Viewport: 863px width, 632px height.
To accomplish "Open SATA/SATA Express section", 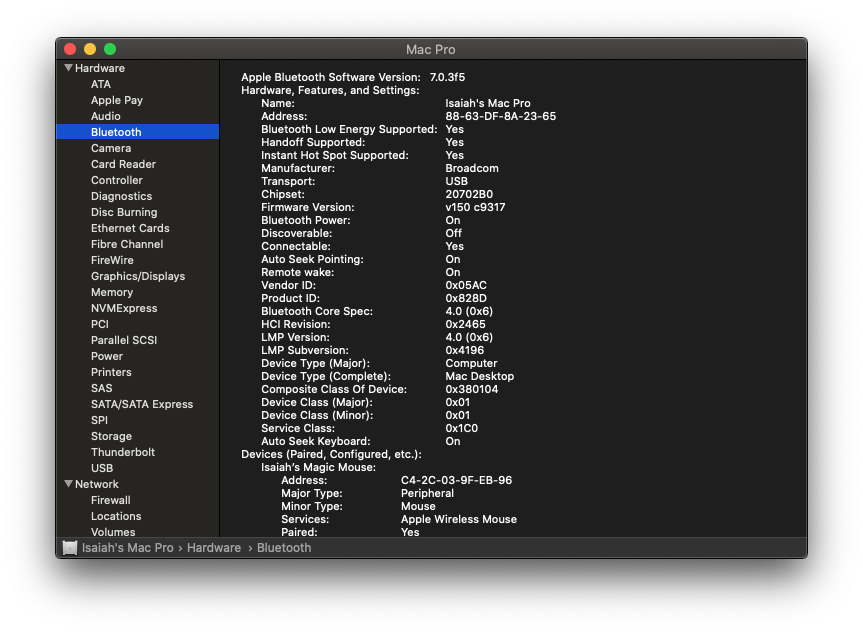I will pos(142,404).
